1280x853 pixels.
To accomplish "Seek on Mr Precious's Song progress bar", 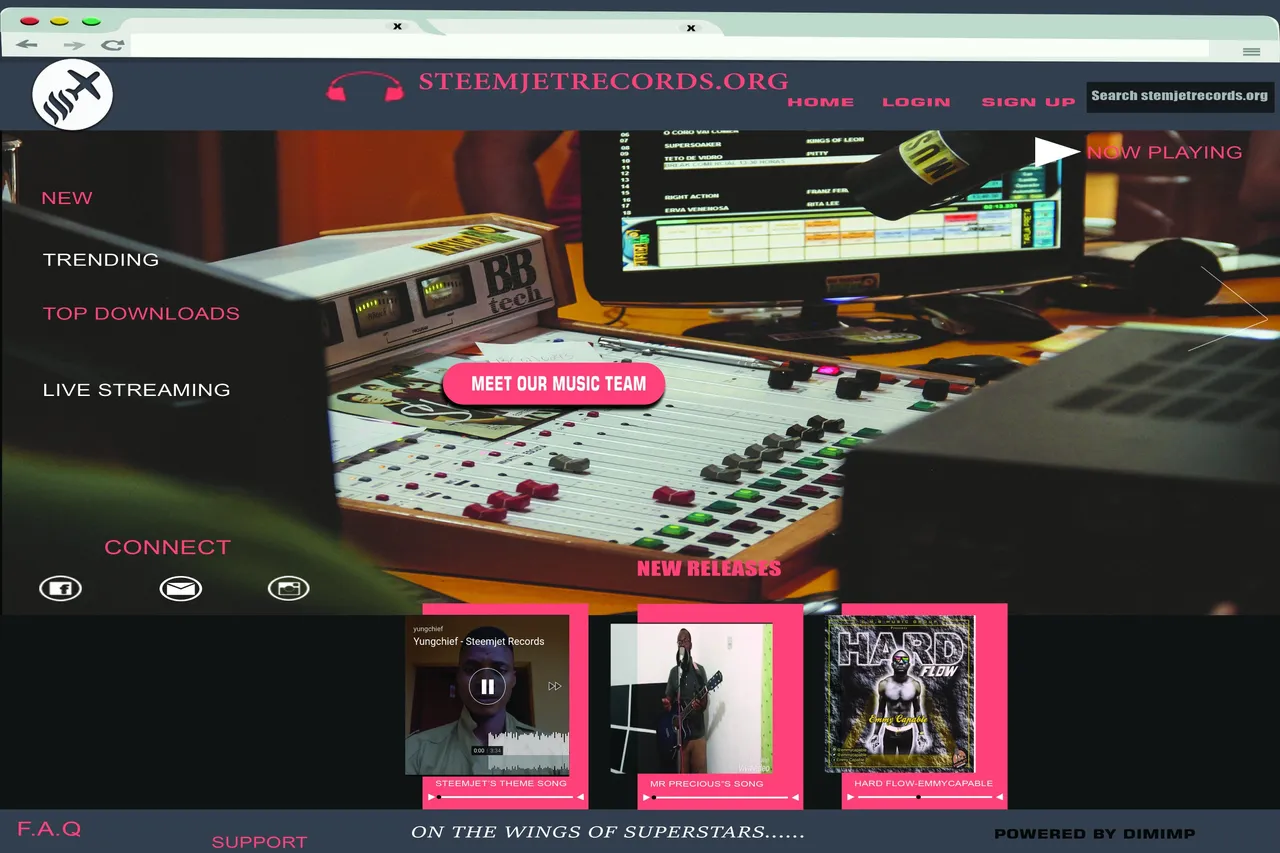I will [722, 797].
